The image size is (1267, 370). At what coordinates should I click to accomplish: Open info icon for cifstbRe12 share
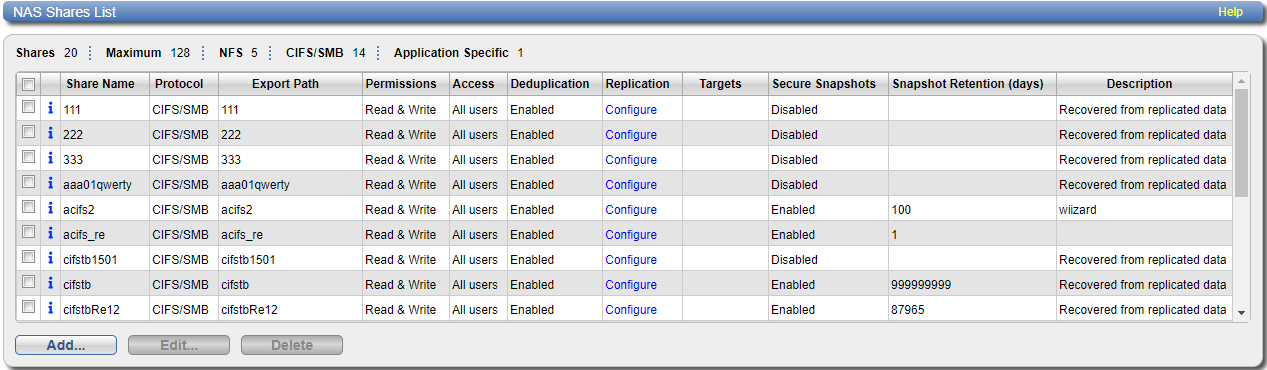[50, 308]
